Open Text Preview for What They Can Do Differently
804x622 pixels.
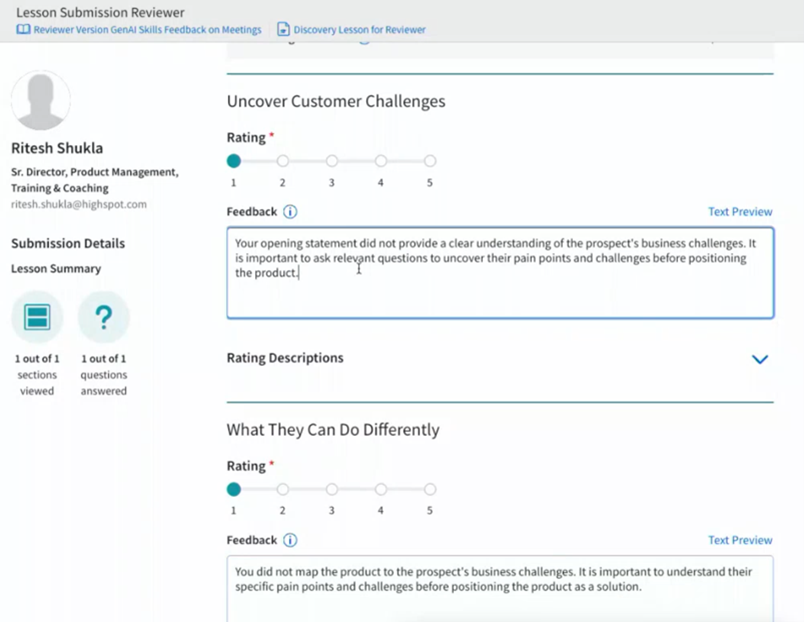[740, 540]
